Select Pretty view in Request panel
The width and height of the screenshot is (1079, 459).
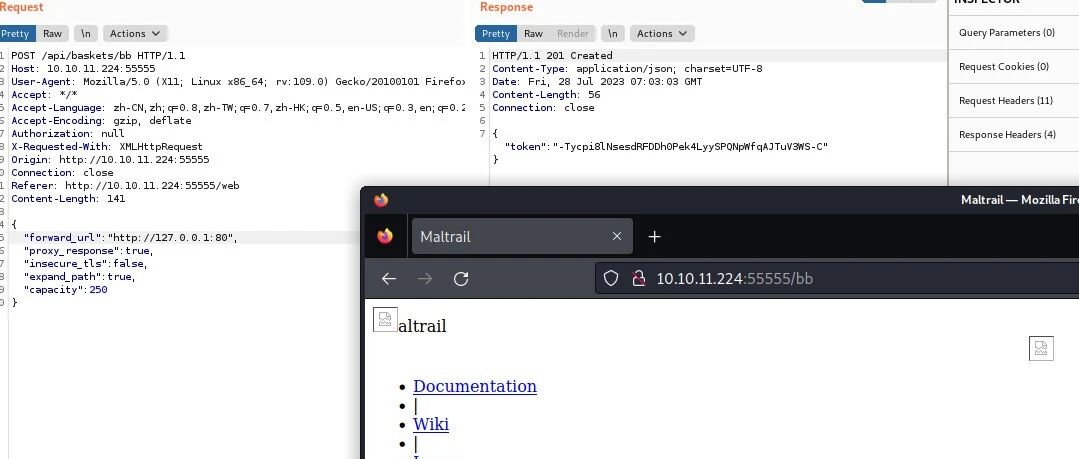click(x=17, y=33)
